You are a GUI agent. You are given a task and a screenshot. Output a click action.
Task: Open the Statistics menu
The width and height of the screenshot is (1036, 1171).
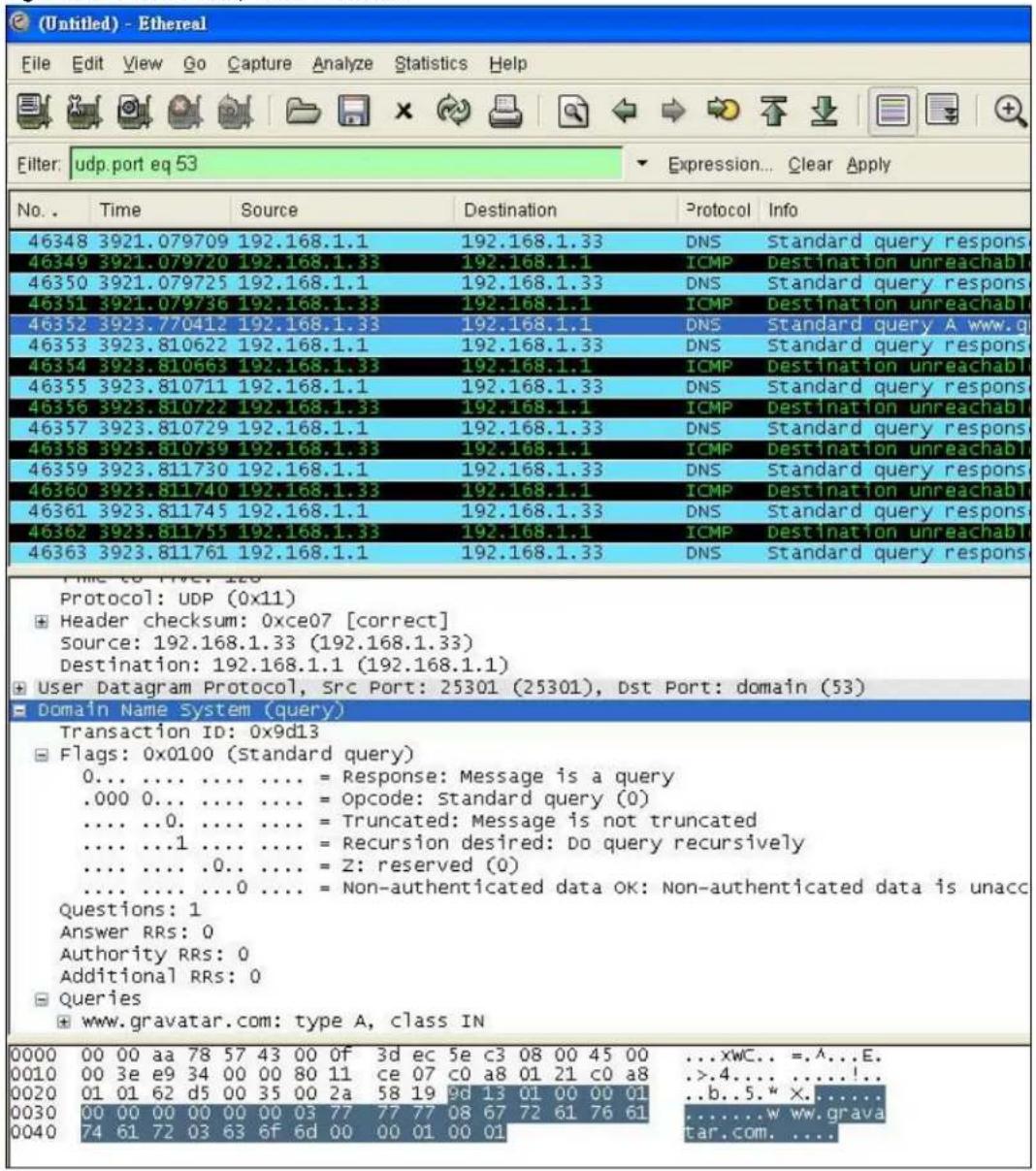coord(431,63)
